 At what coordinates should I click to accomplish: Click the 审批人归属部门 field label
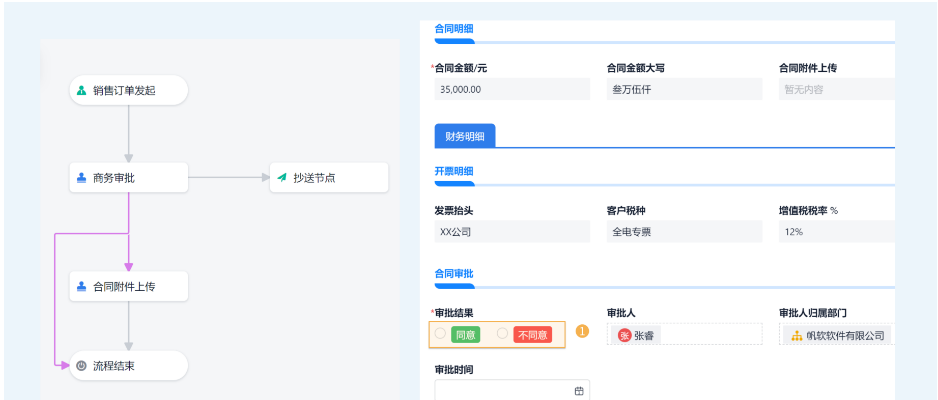812,313
